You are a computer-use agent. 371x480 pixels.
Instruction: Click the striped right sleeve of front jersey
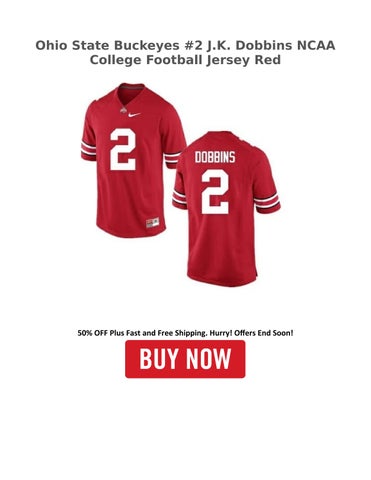pos(171,160)
